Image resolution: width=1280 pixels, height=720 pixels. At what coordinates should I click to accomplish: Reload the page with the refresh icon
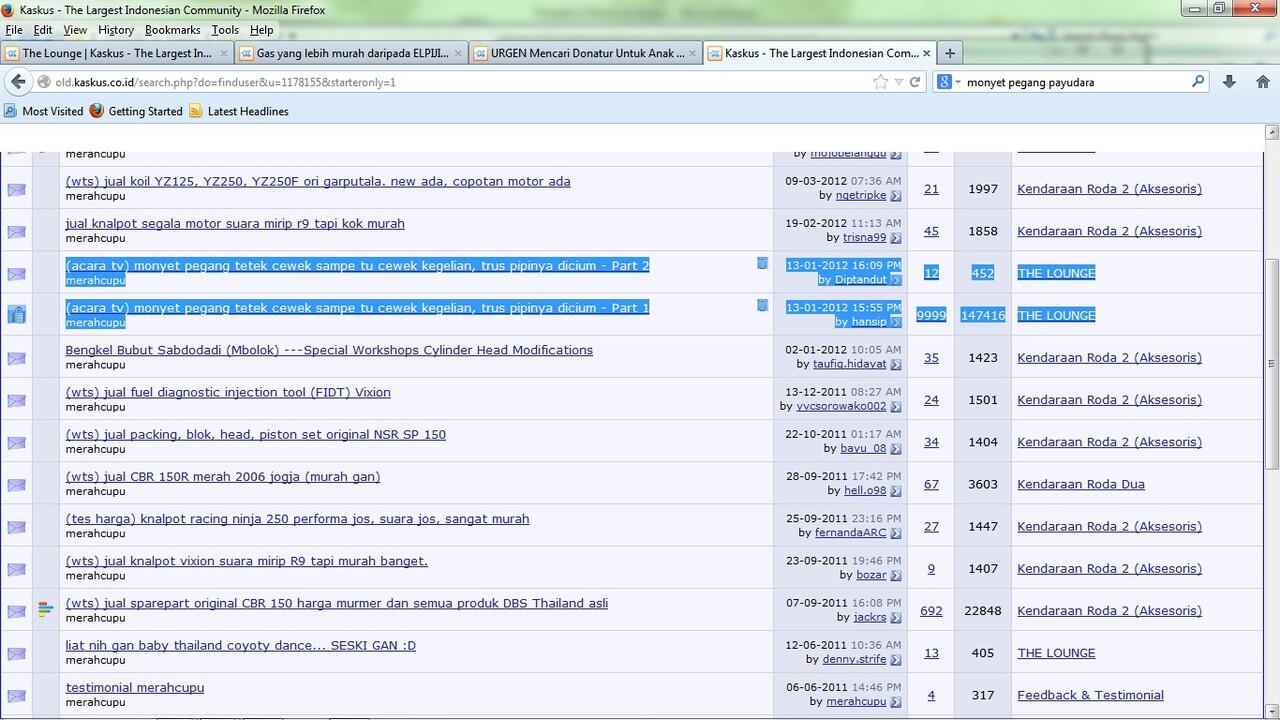tap(914, 82)
